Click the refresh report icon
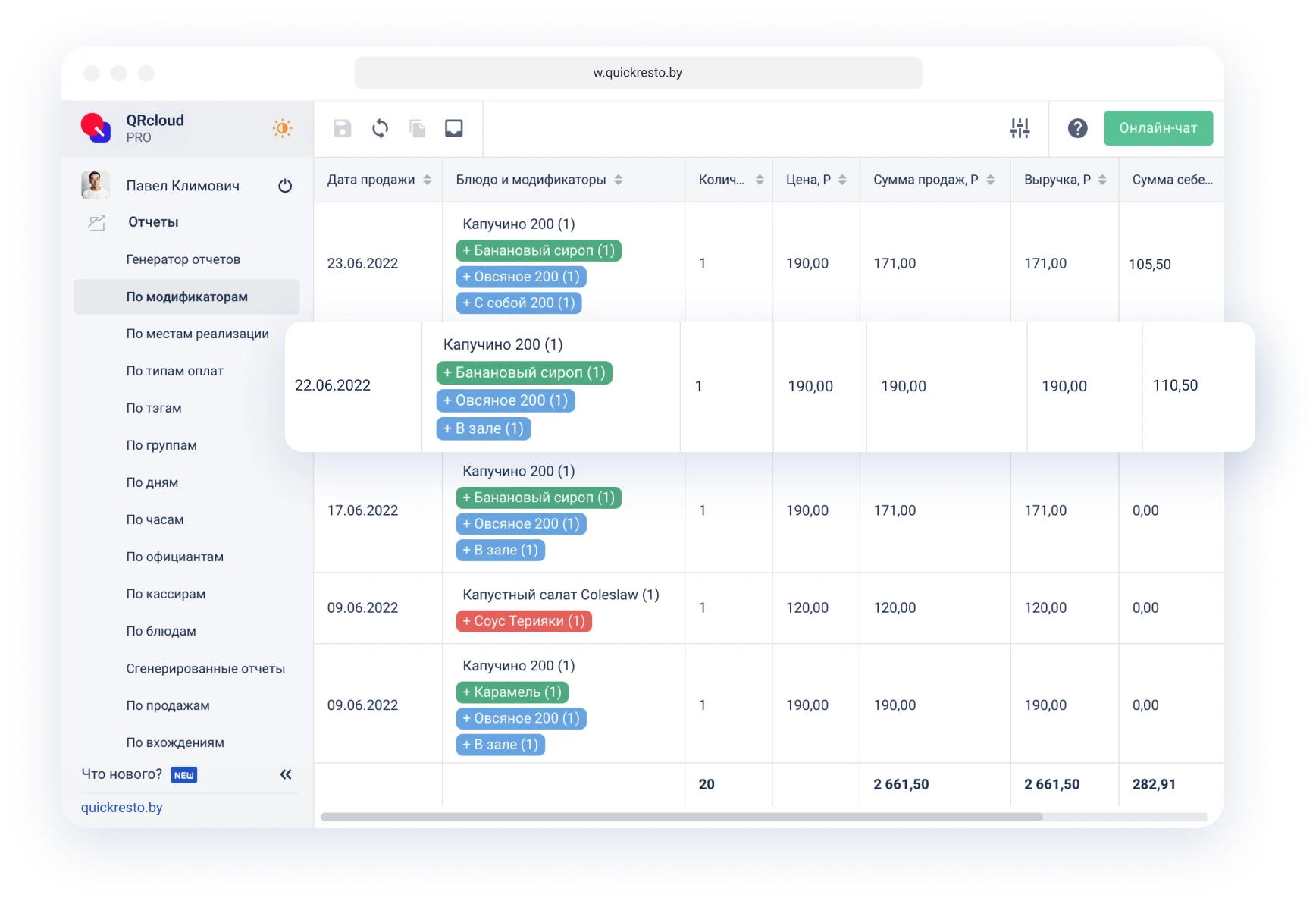1316x904 pixels. 380,128
